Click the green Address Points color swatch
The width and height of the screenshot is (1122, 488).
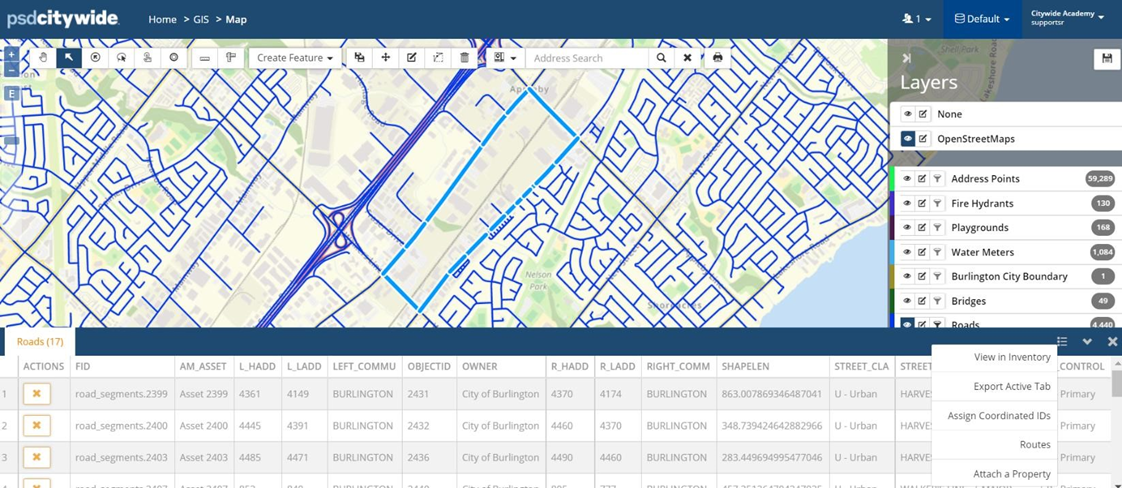891,179
